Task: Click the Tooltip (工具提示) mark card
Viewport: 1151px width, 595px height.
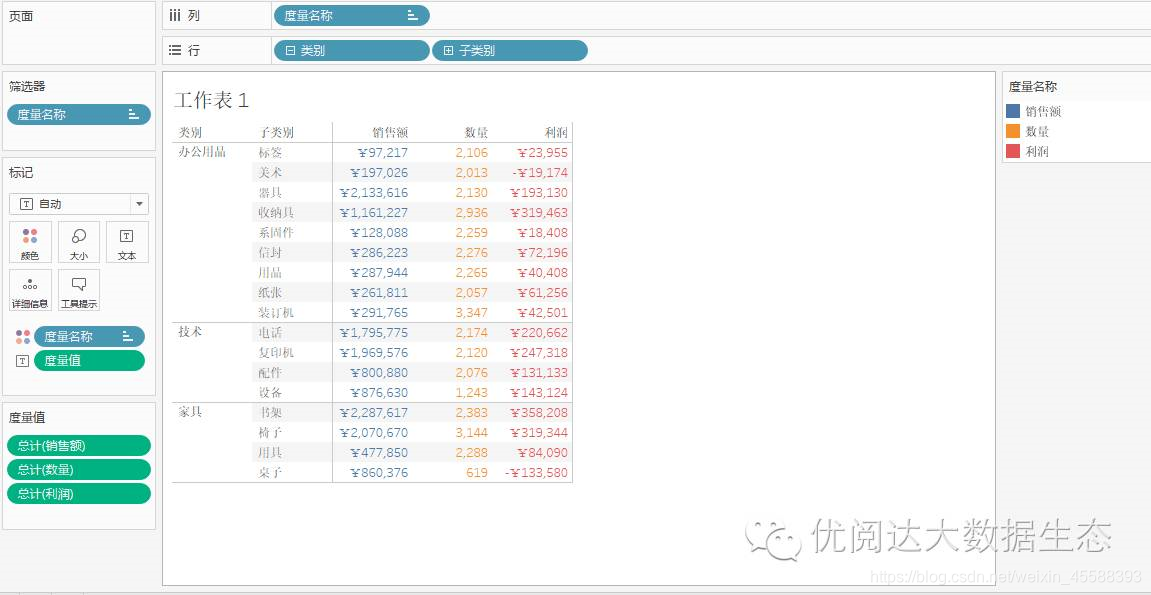Action: 79,291
